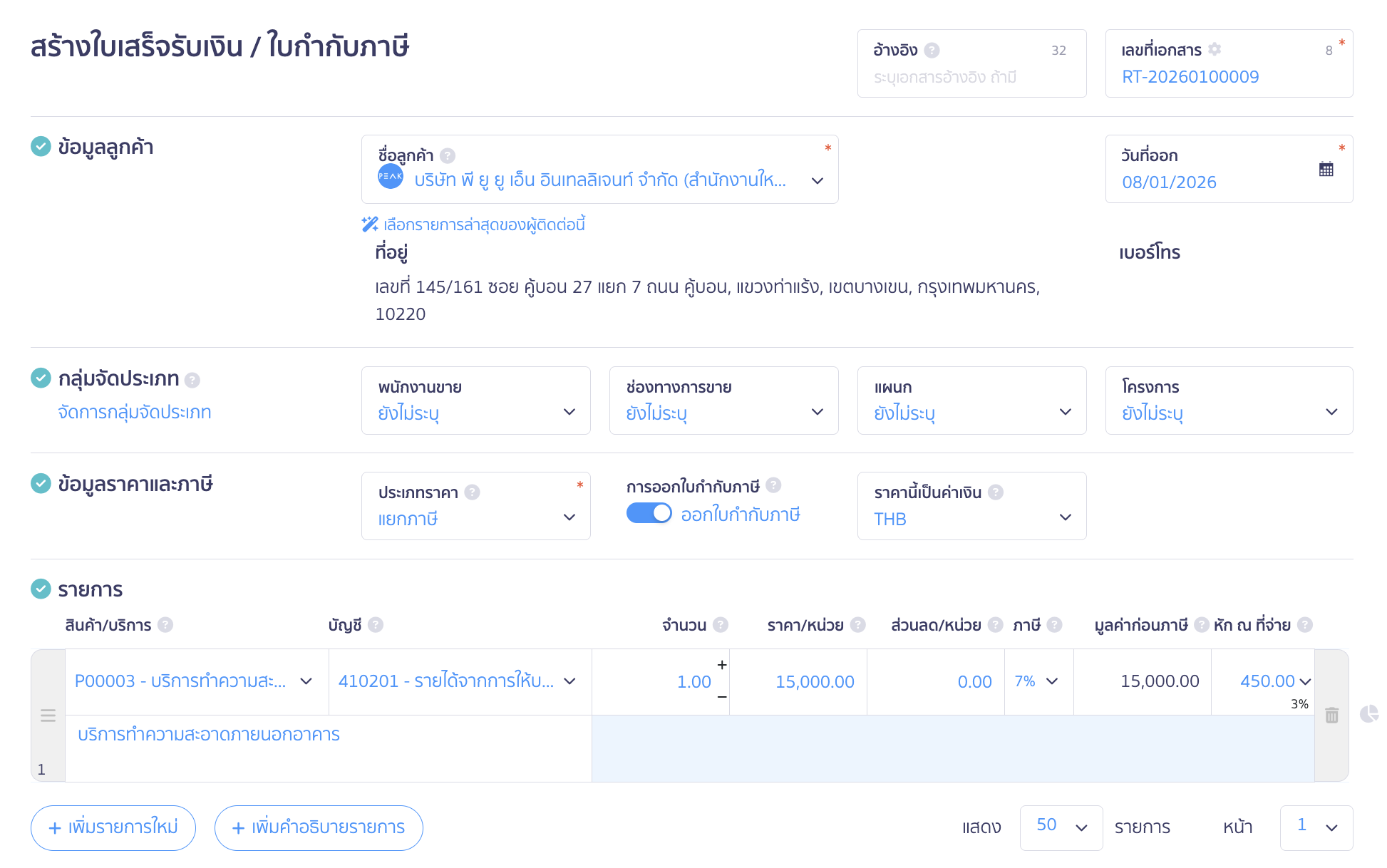Click help icon next to หัก ณ ที่จ่าย

pos(1304,625)
